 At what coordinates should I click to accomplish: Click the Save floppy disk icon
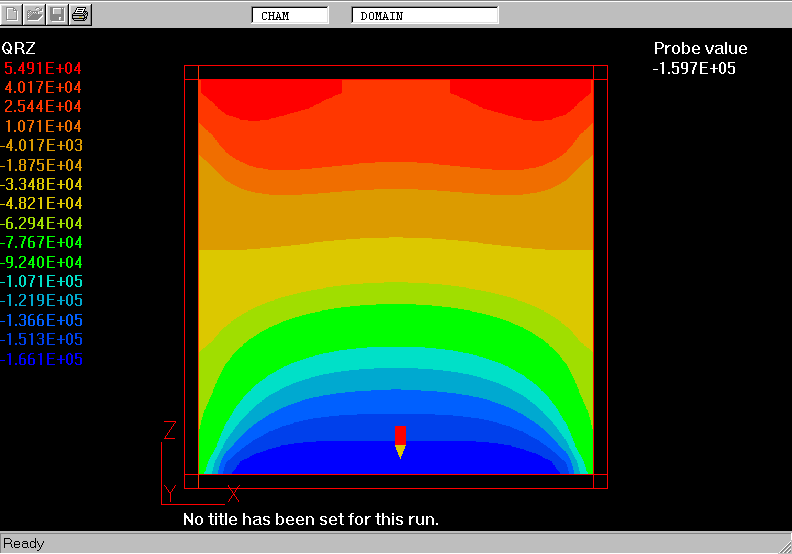click(58, 14)
